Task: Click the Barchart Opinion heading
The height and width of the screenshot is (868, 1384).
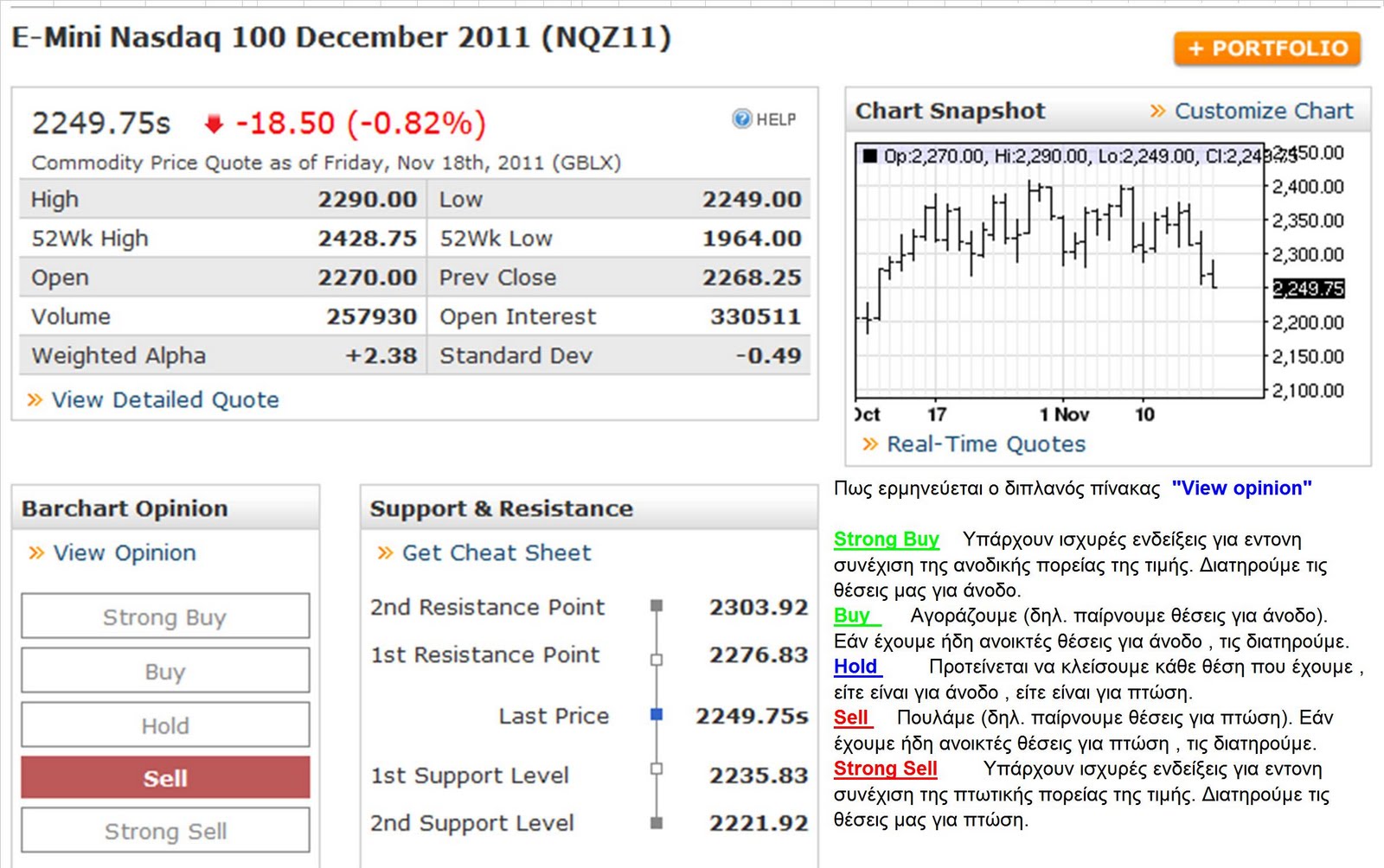Action: [x=125, y=508]
